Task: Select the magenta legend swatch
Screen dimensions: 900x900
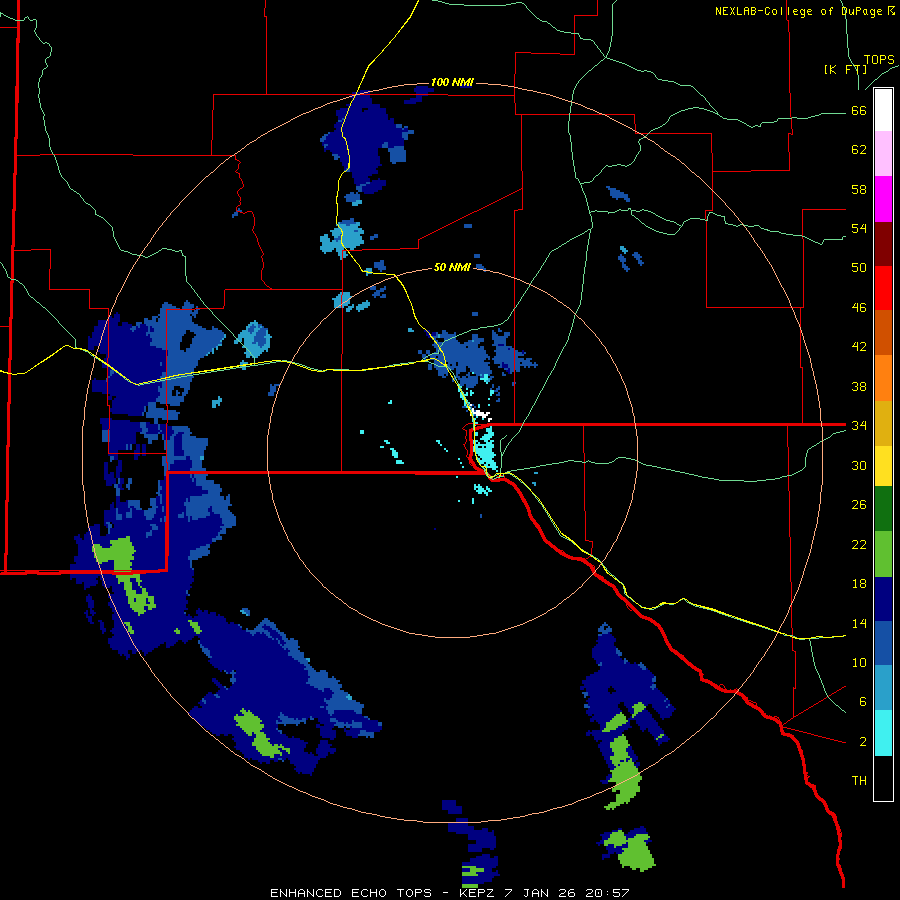Action: [883, 199]
